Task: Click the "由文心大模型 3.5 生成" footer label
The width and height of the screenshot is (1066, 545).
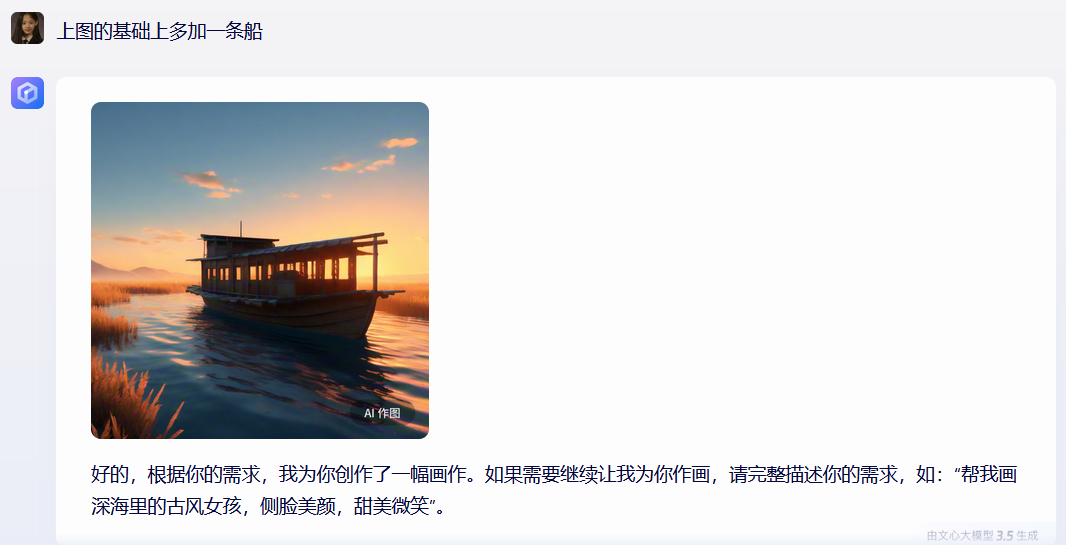Action: [x=982, y=535]
